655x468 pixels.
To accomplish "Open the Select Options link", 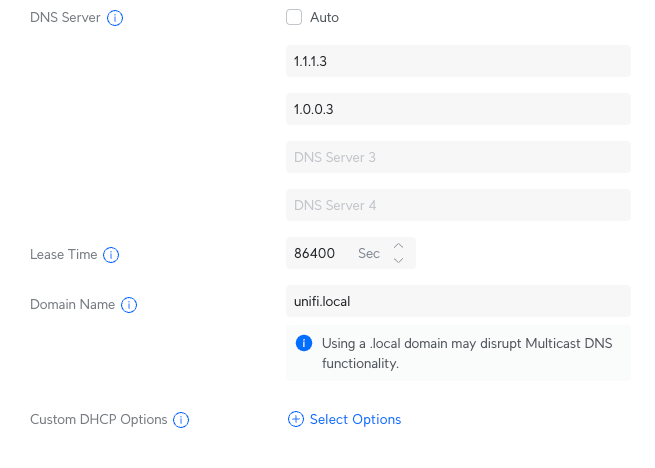I will point(355,419).
